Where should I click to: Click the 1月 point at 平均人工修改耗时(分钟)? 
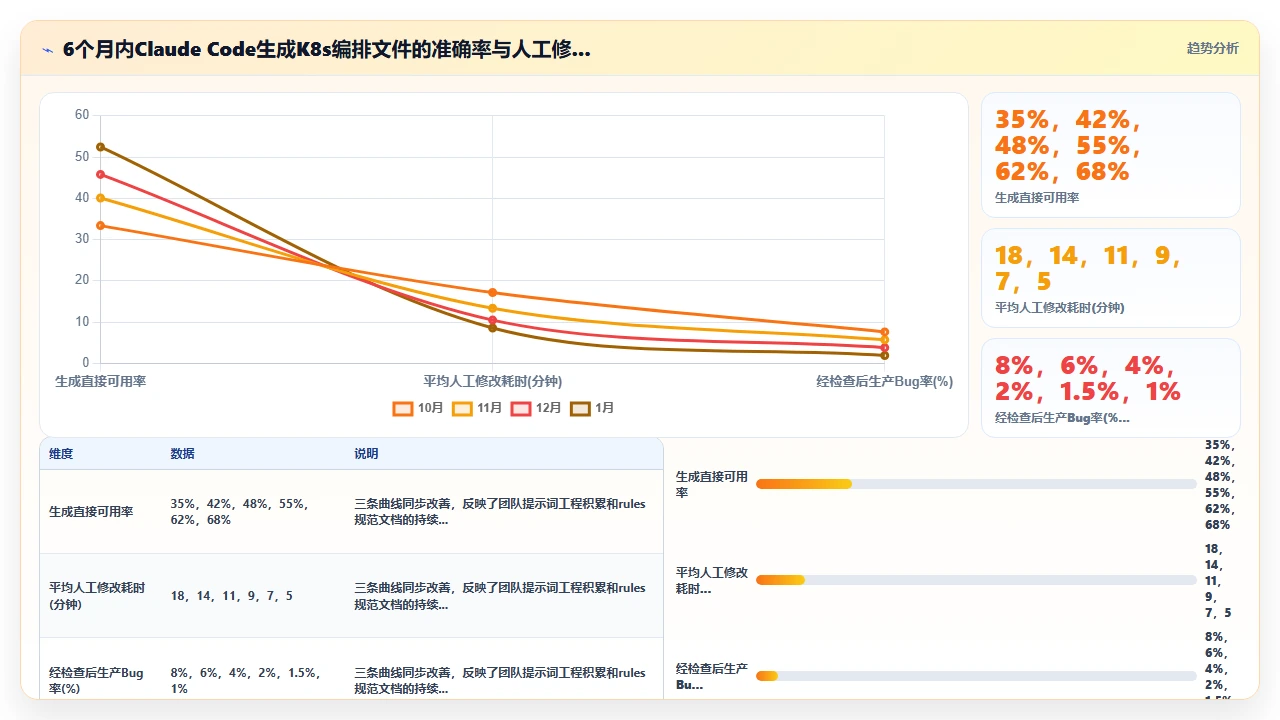(492, 328)
